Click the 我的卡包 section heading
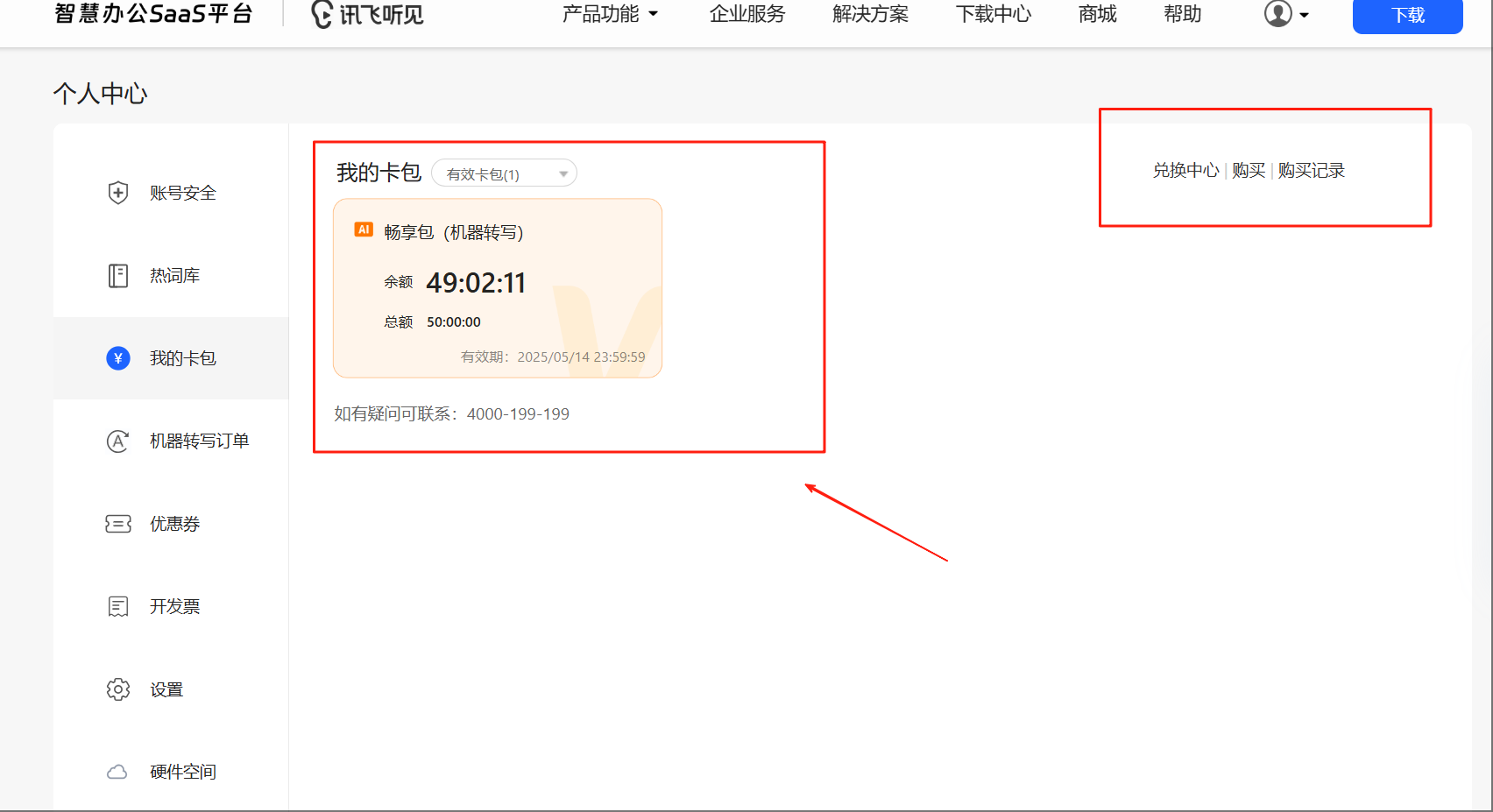This screenshot has height=812, width=1493. pos(379,173)
